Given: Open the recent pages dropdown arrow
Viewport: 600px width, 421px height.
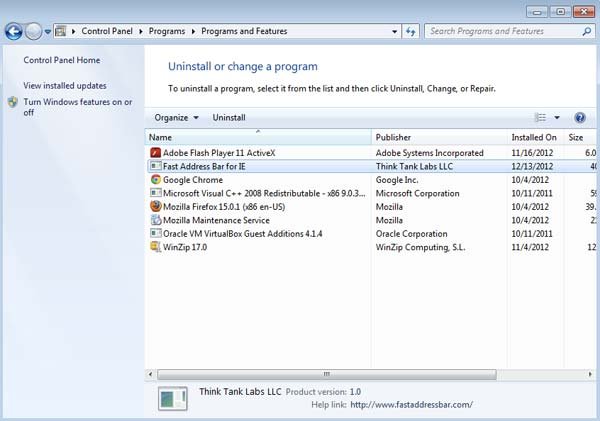Looking at the screenshot, I should point(47,32).
